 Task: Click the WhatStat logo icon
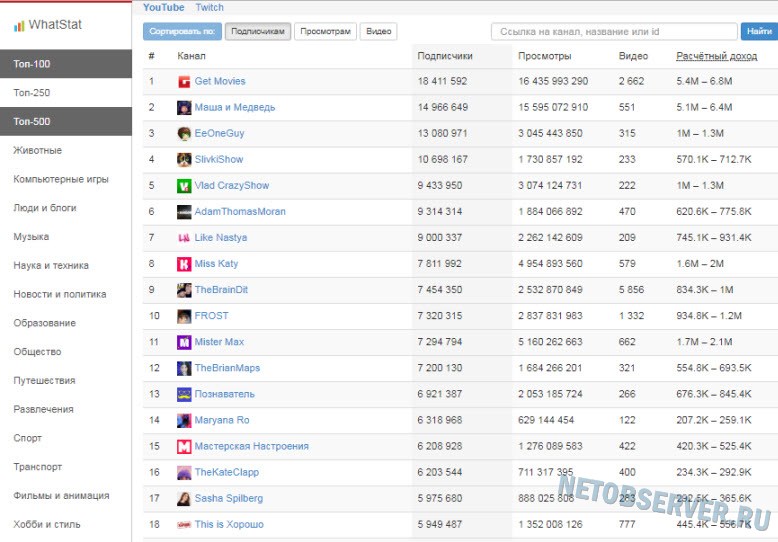19,26
